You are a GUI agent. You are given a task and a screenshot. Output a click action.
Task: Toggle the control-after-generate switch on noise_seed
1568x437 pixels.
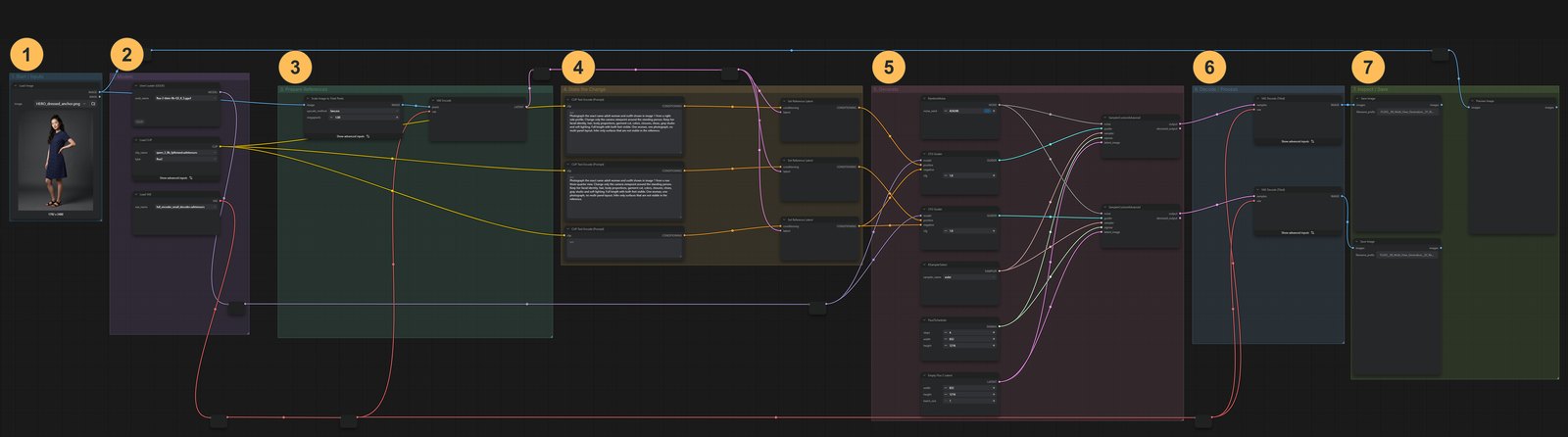[988, 111]
